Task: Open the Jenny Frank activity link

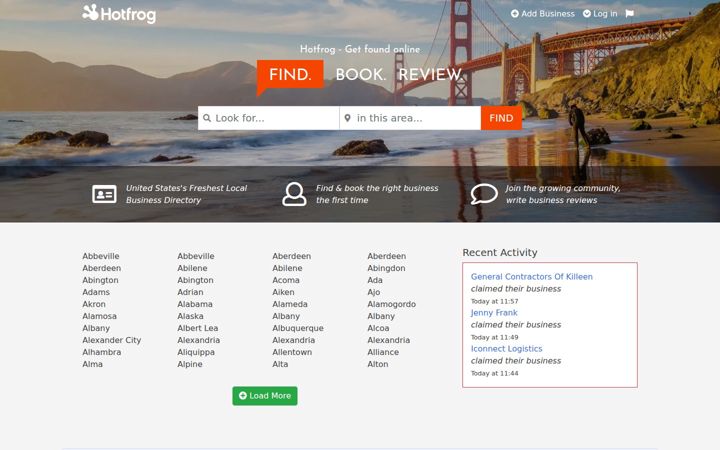Action: [494, 313]
